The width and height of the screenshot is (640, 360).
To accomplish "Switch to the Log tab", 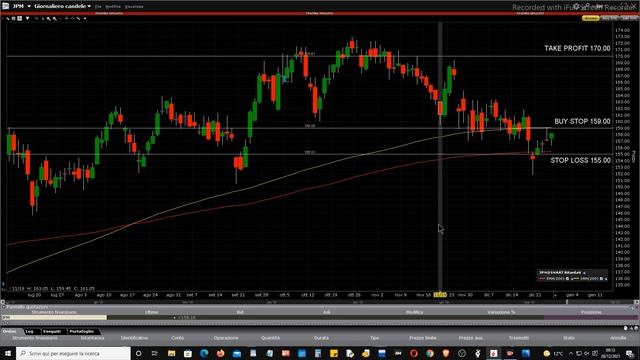I will 30,331.
